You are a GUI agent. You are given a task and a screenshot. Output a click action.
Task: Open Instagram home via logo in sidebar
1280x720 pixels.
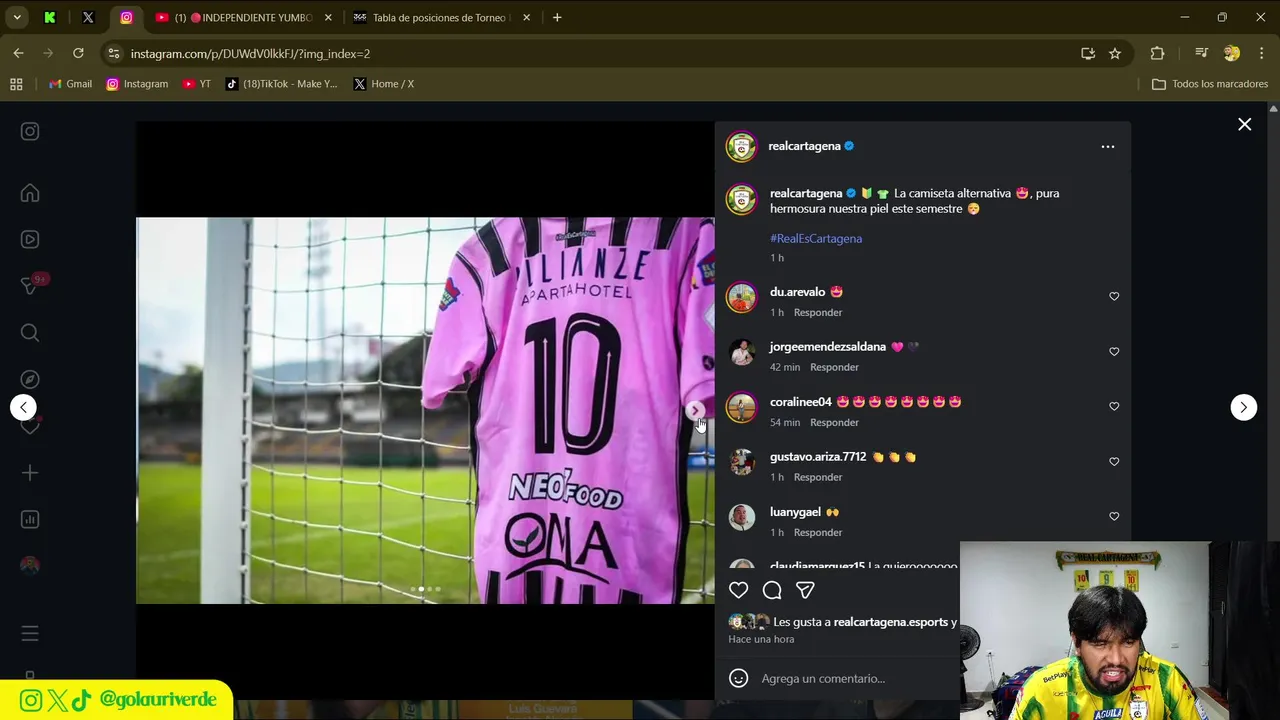30,131
